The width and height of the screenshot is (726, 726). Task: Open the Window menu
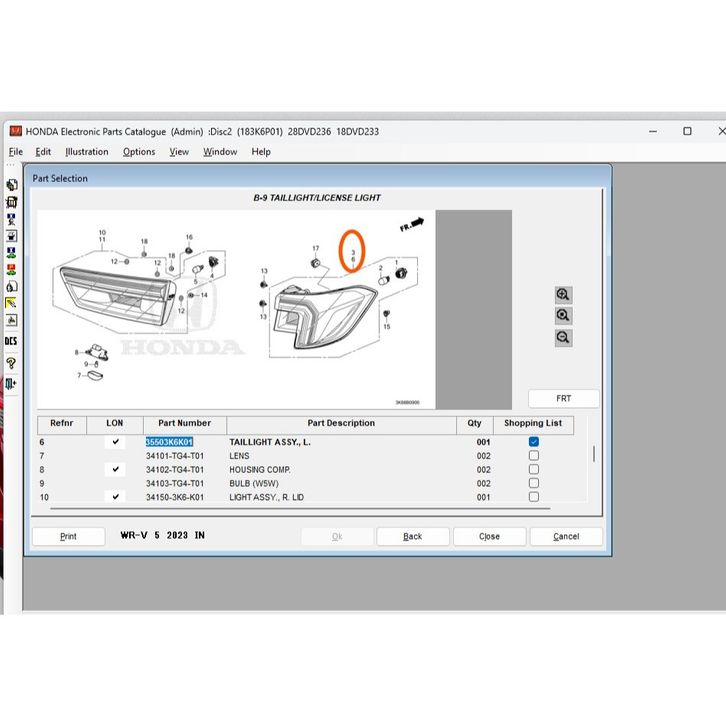pos(220,152)
